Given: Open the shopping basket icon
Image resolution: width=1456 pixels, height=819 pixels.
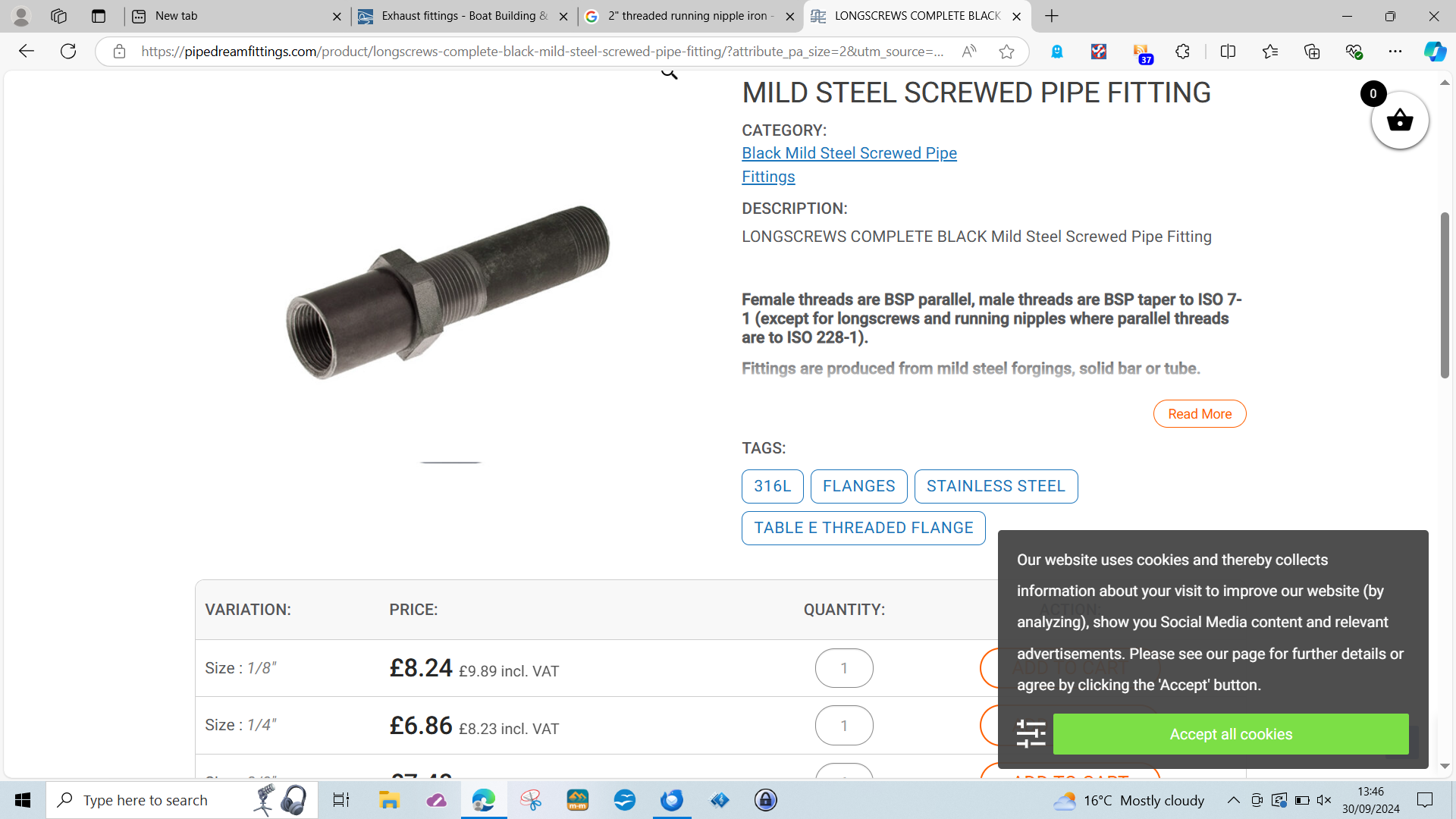Looking at the screenshot, I should pyautogui.click(x=1399, y=120).
